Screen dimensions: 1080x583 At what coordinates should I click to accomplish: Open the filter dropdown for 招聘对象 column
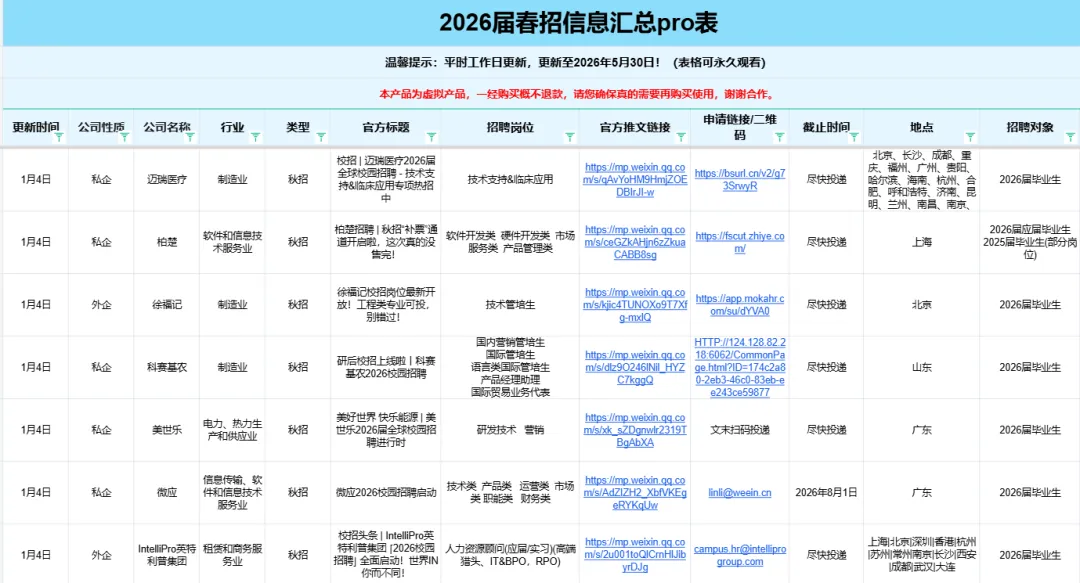[x=1070, y=137]
